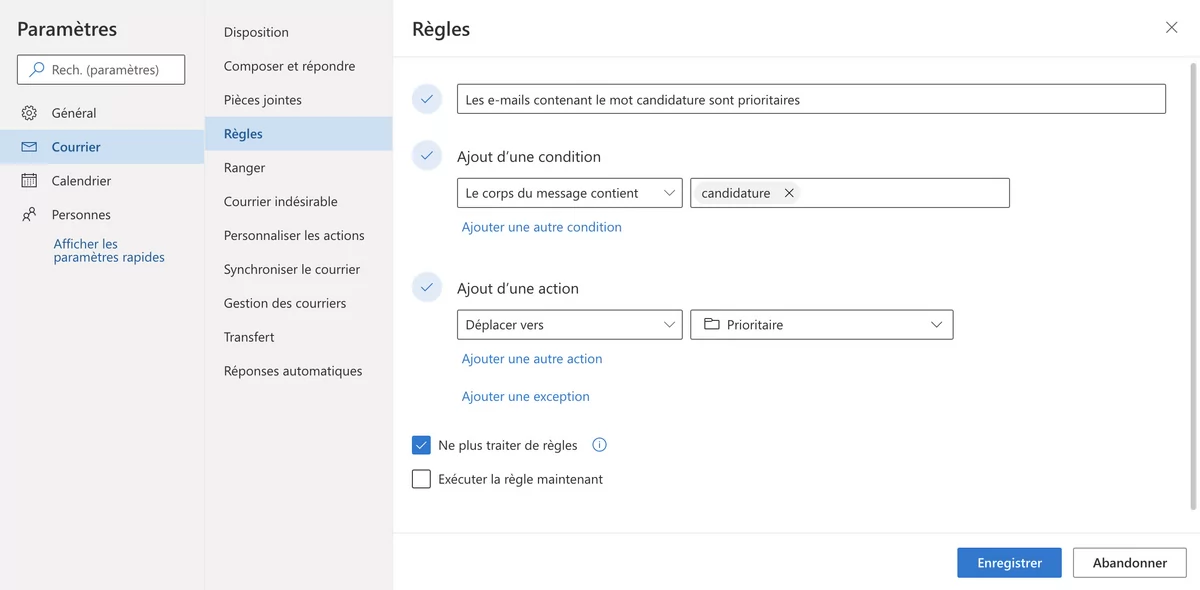Click the checkmark circle beside Ajout d'une condition
Image resolution: width=1200 pixels, height=590 pixels.
(427, 156)
